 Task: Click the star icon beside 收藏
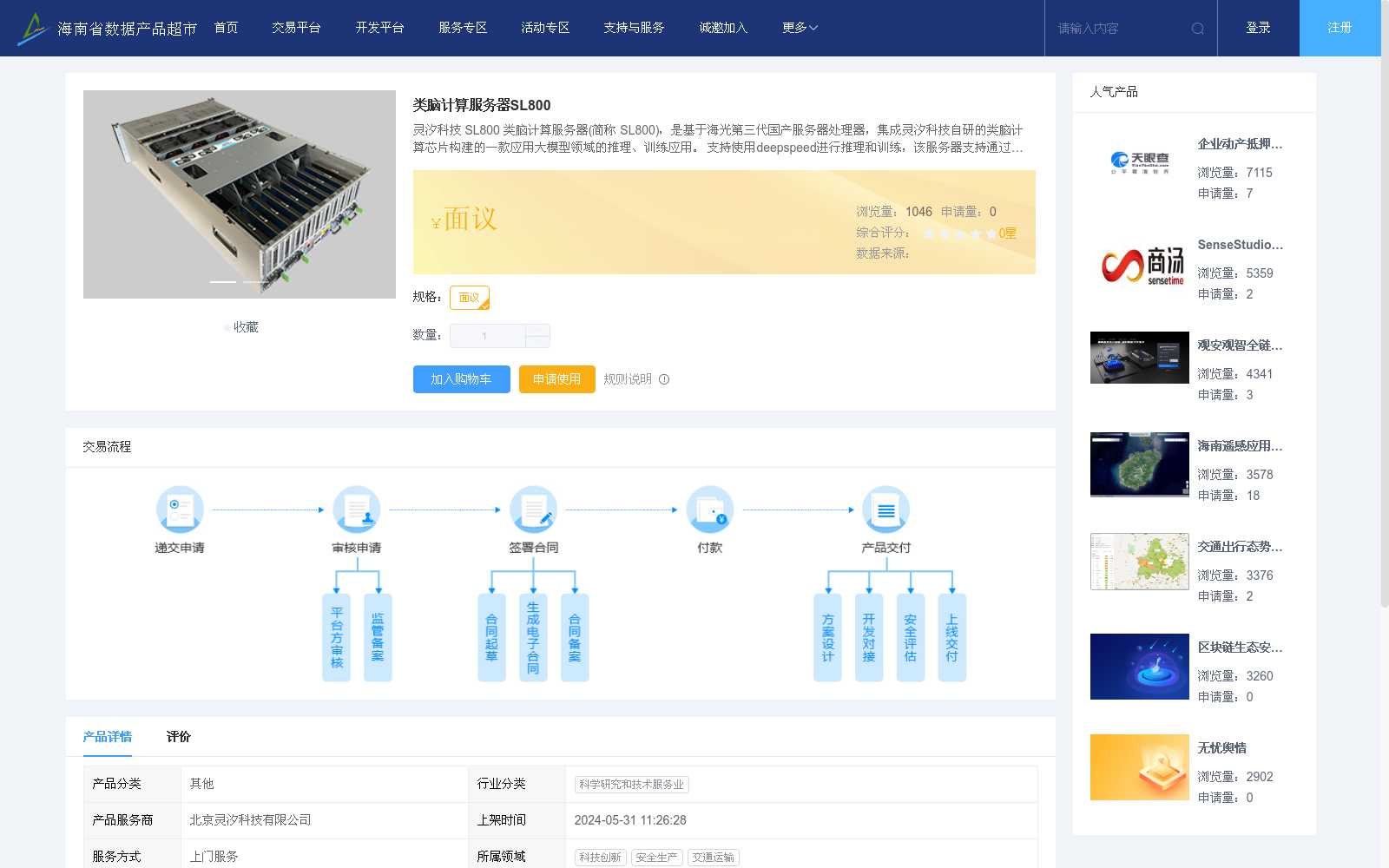(x=227, y=327)
